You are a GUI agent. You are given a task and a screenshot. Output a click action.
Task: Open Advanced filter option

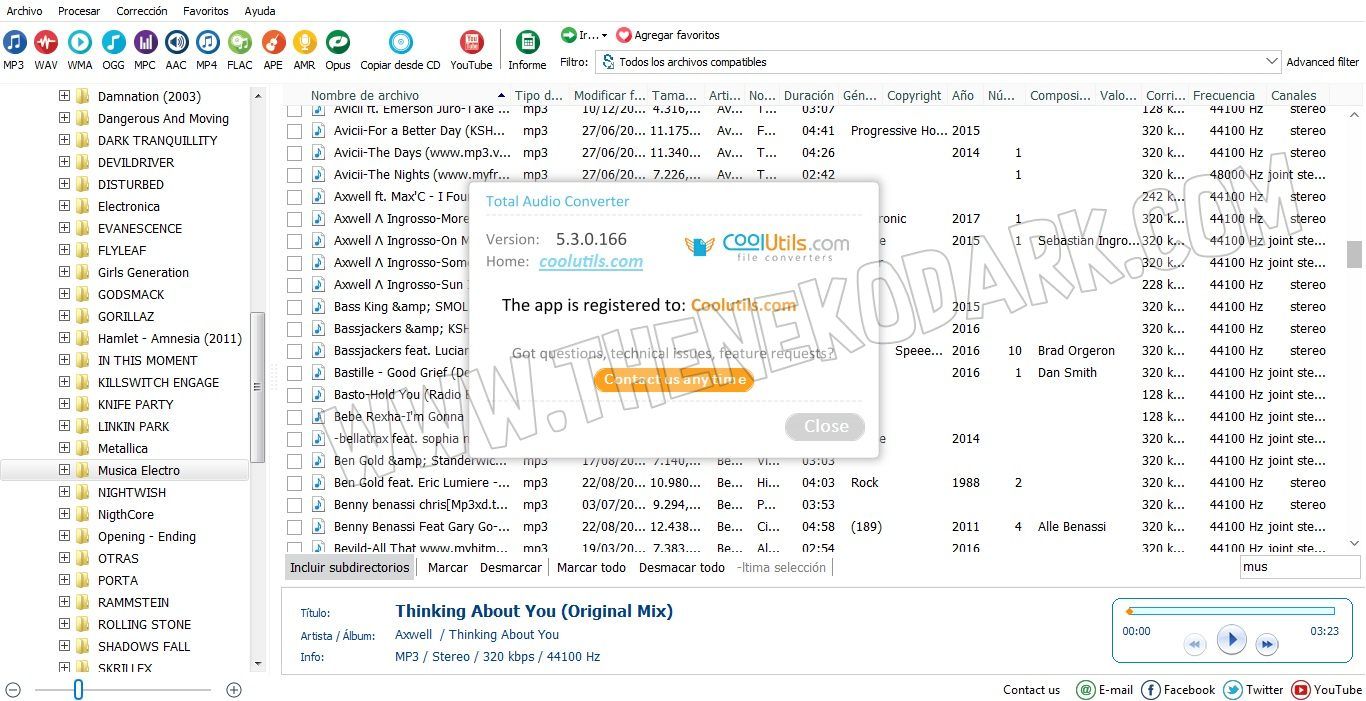coord(1323,62)
